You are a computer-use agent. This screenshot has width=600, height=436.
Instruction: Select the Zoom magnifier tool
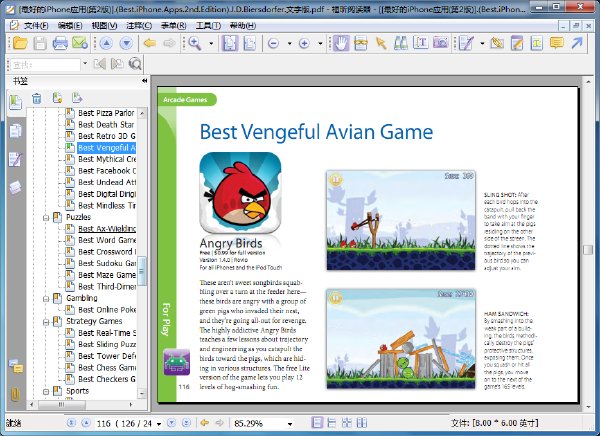coord(195,43)
